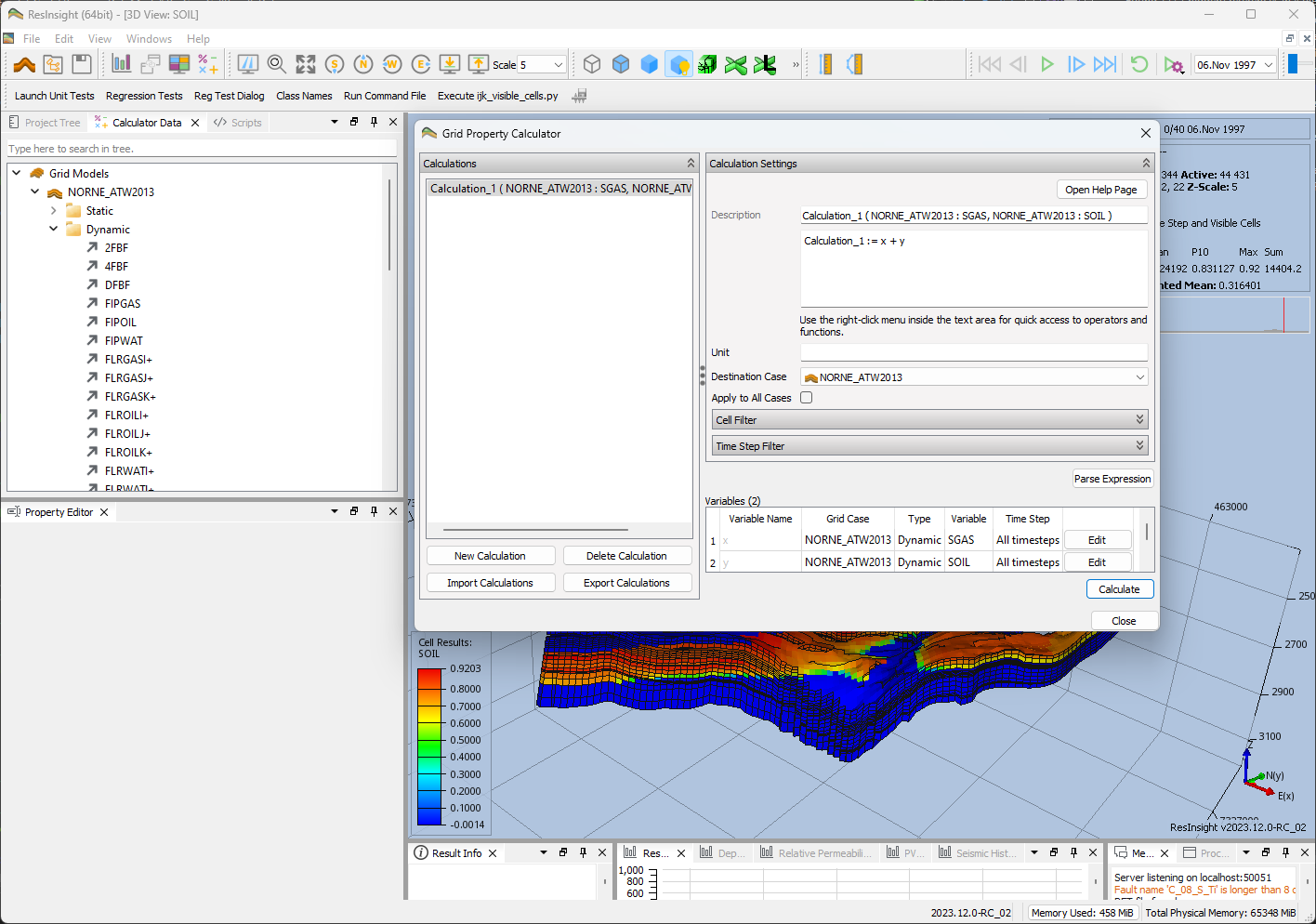The width and height of the screenshot is (1316, 924).
Task: Expand the Cell Filter section
Action: (x=930, y=420)
